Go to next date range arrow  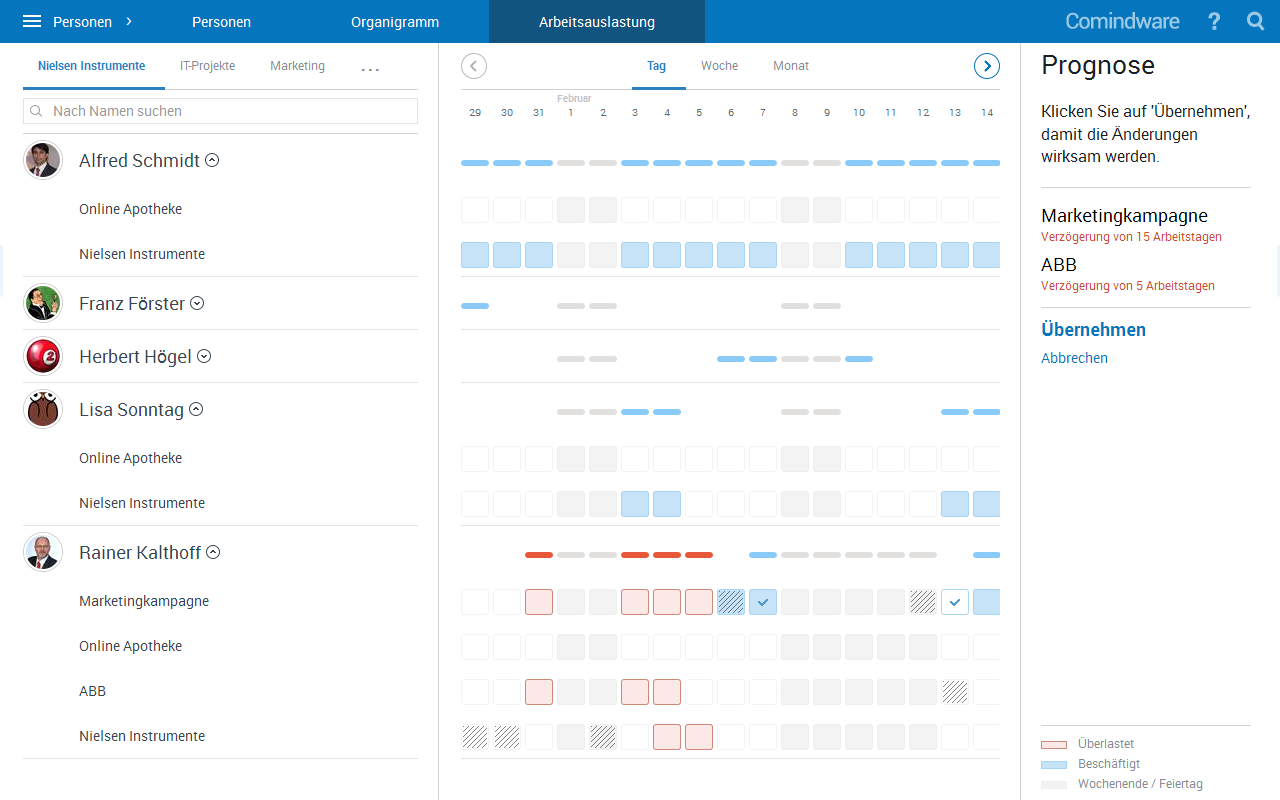pyautogui.click(x=987, y=66)
